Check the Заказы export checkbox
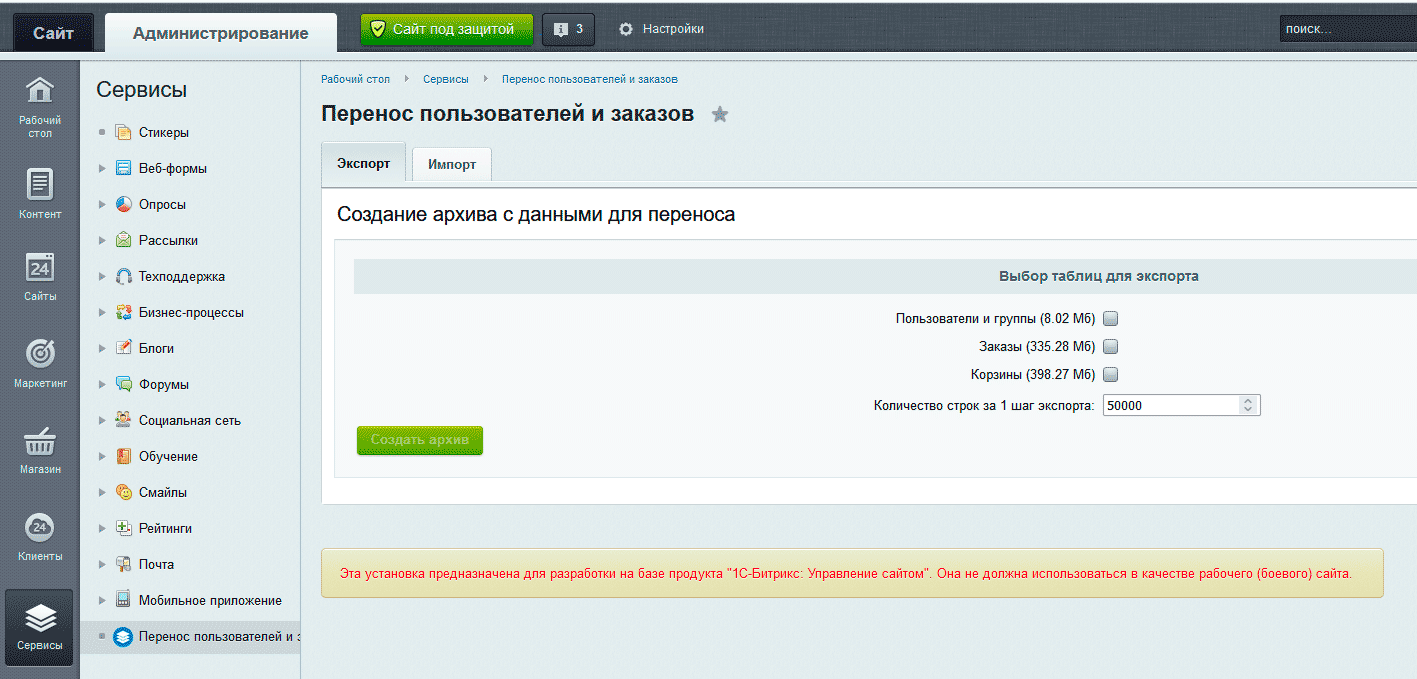Screen dimensions: 1417x679 (1110, 347)
